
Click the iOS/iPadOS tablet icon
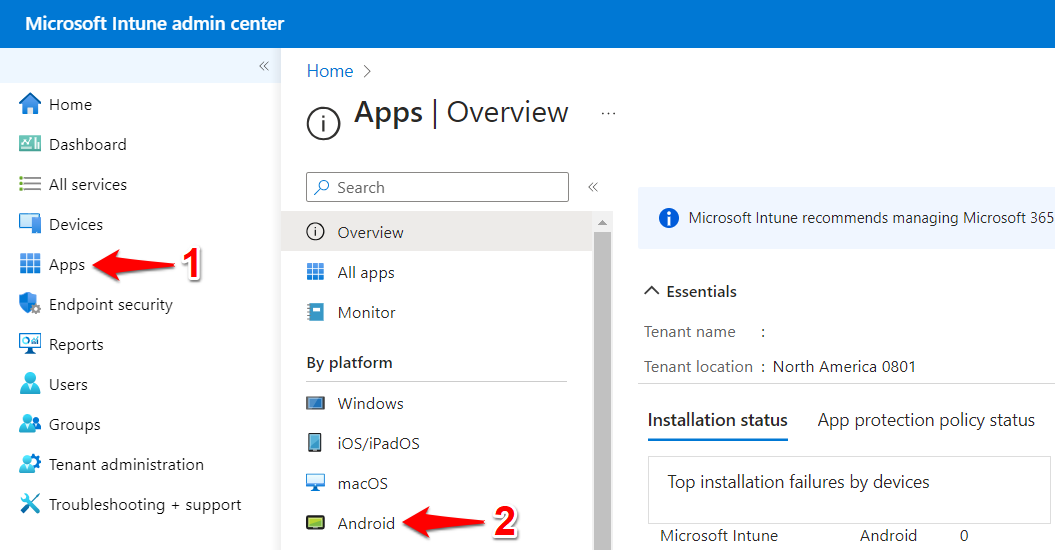(x=314, y=442)
